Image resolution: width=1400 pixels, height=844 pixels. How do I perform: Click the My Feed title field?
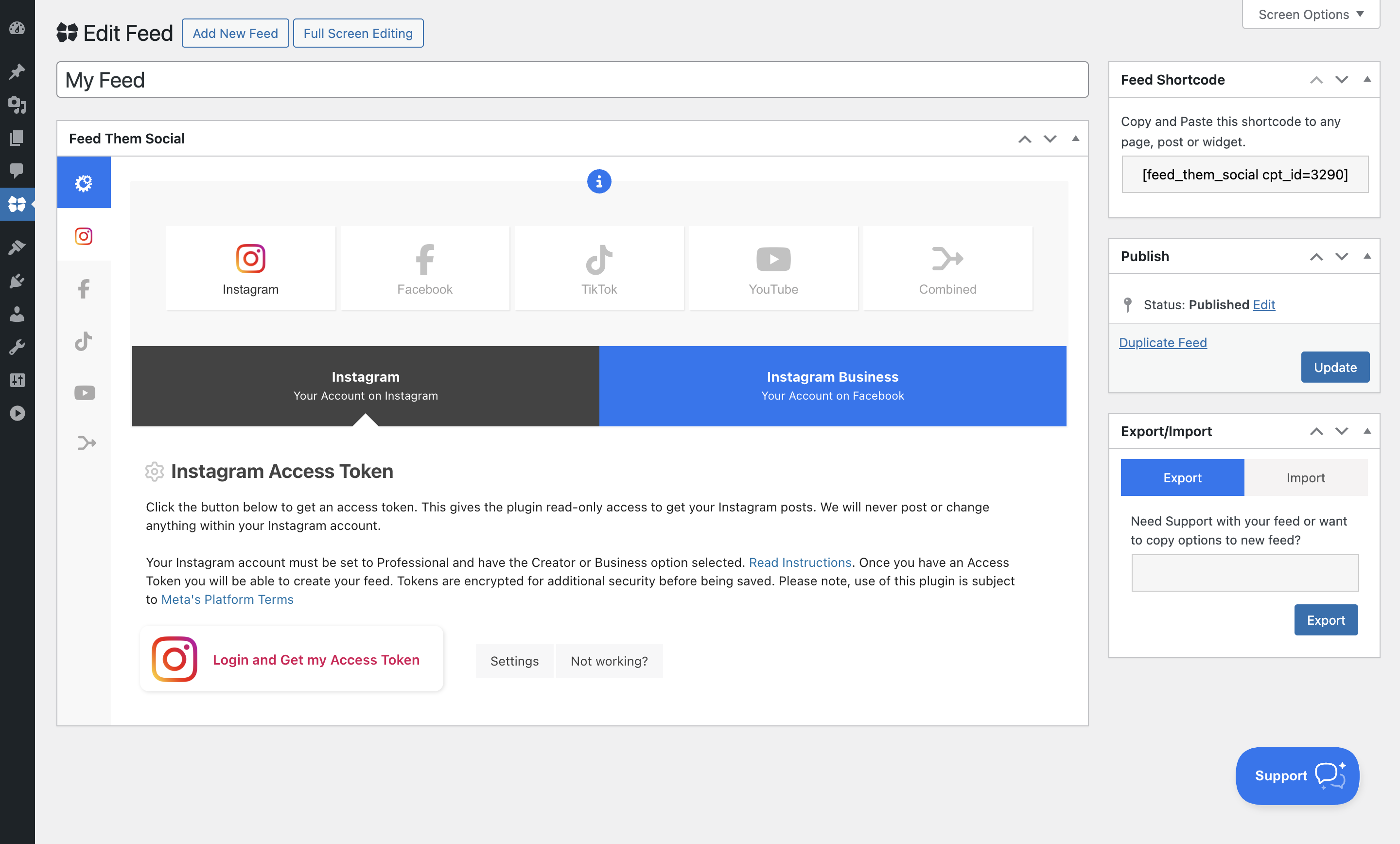[x=572, y=80]
